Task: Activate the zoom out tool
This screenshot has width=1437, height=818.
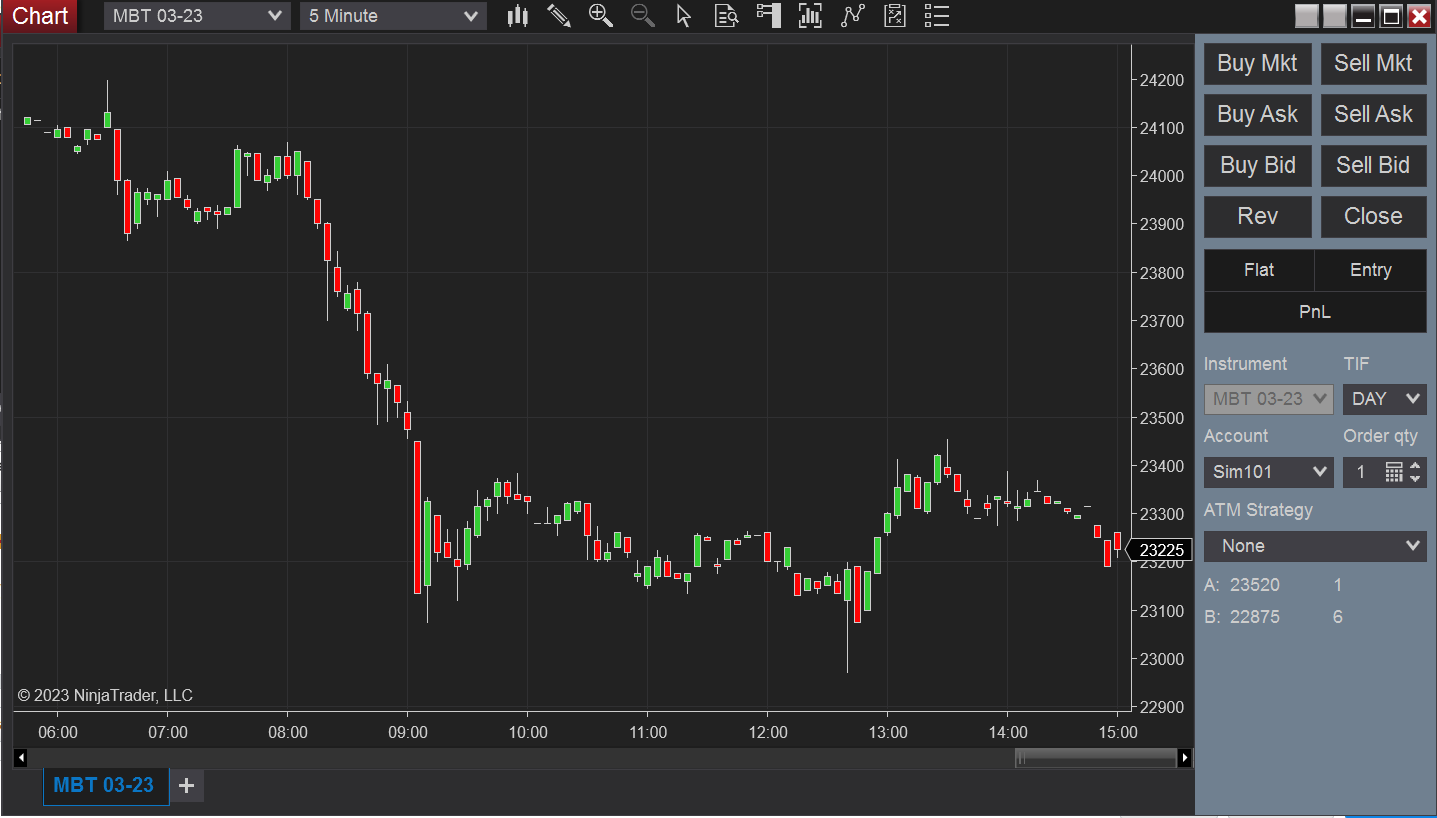Action: click(x=643, y=15)
